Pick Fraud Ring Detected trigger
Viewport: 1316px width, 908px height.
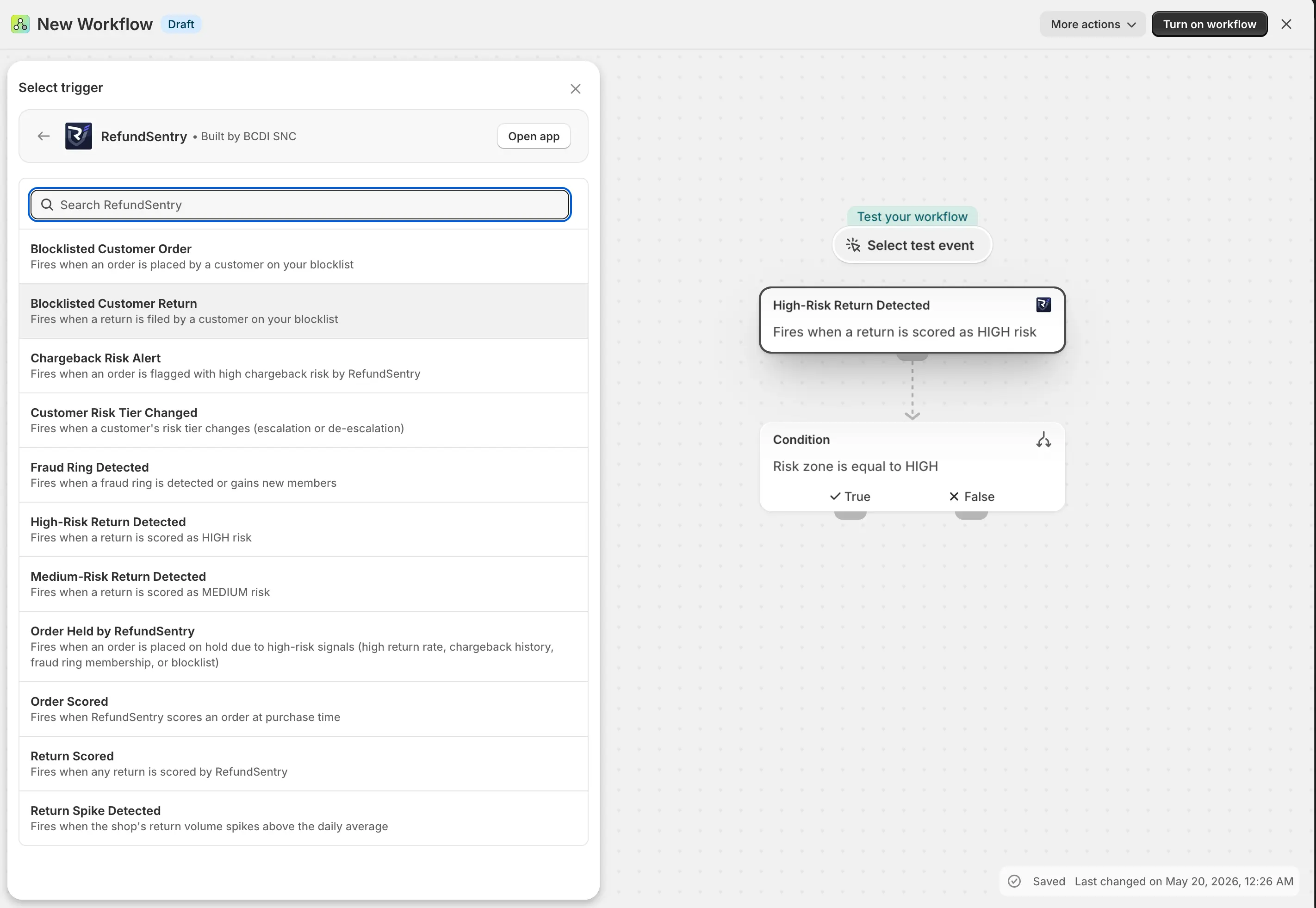(x=303, y=475)
